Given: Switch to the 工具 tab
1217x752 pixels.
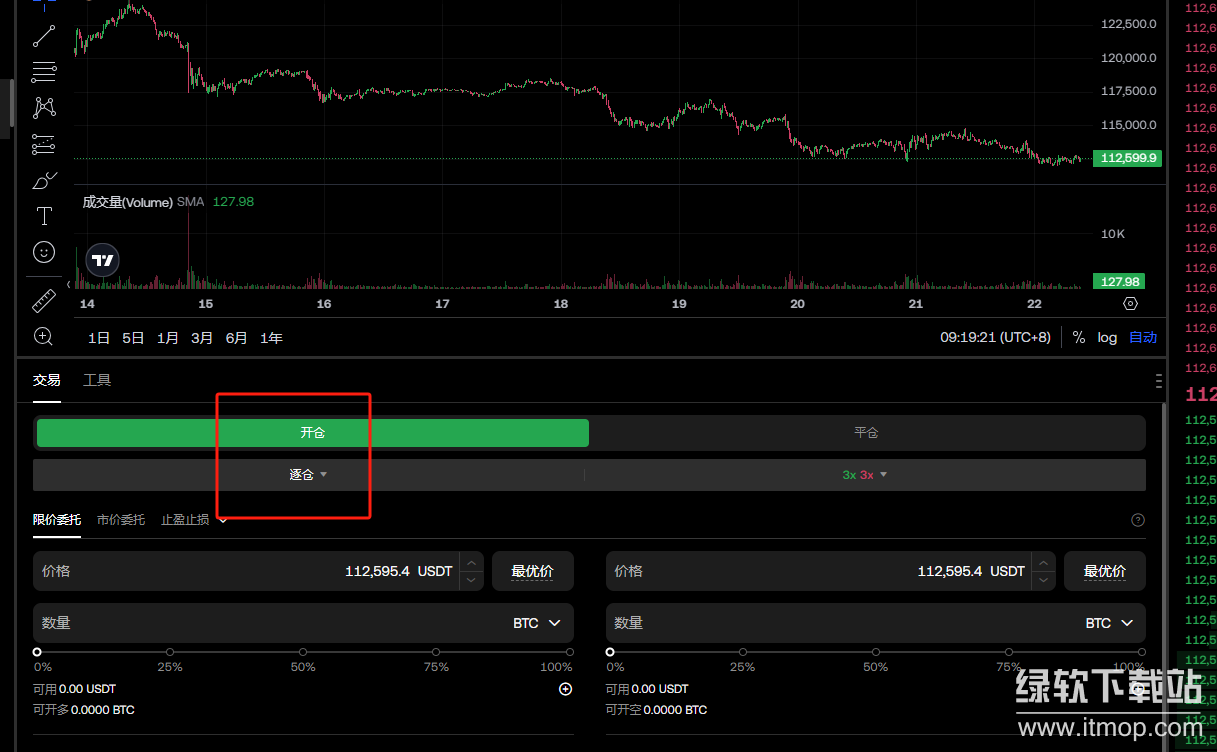Looking at the screenshot, I should pos(97,381).
